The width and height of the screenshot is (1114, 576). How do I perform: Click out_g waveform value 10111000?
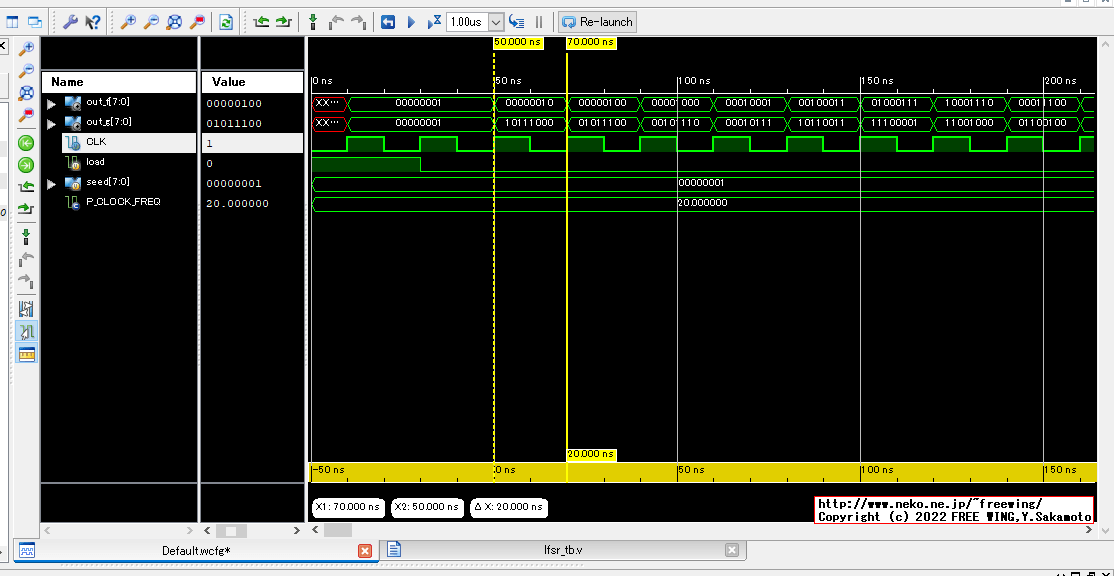[530, 122]
